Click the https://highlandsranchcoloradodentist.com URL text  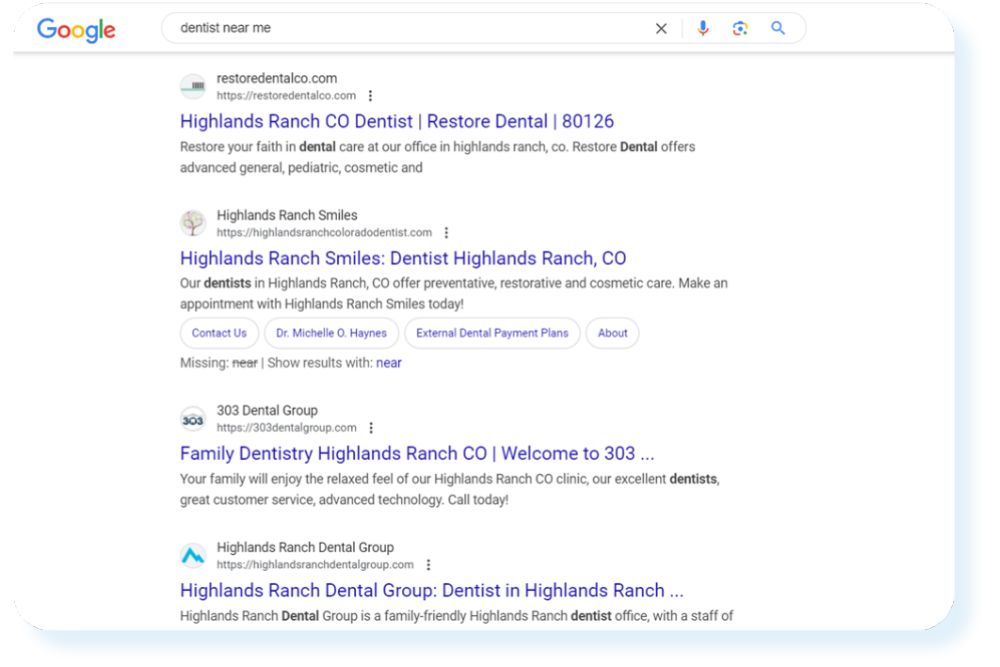click(x=324, y=233)
